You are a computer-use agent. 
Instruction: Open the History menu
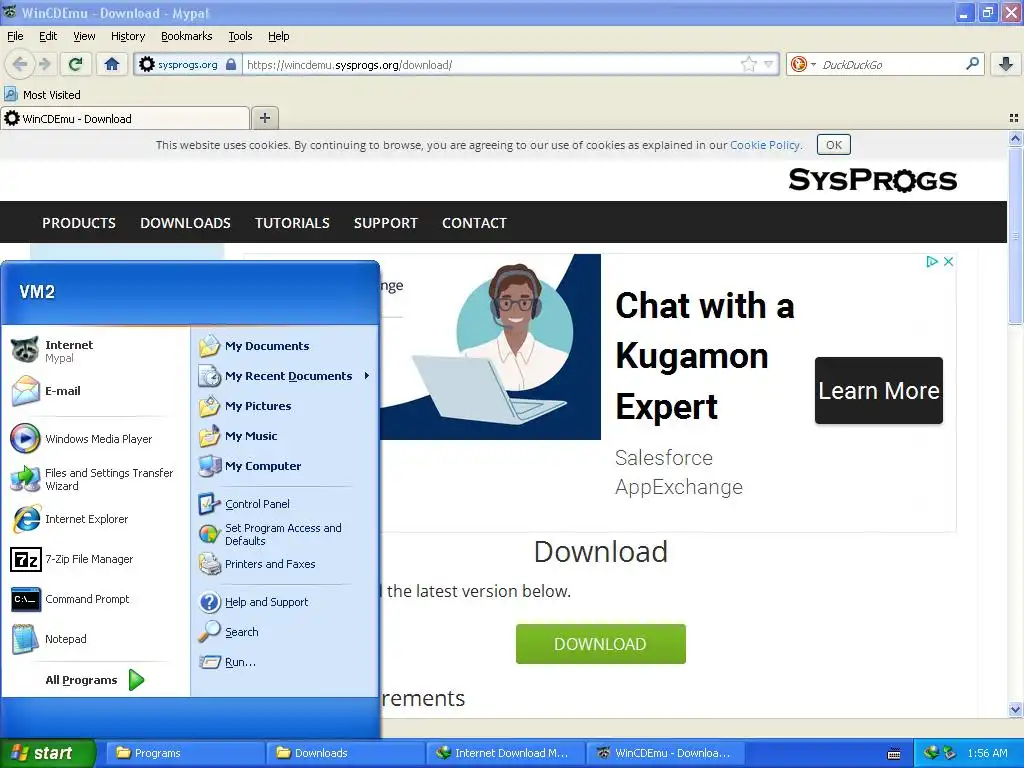point(127,36)
